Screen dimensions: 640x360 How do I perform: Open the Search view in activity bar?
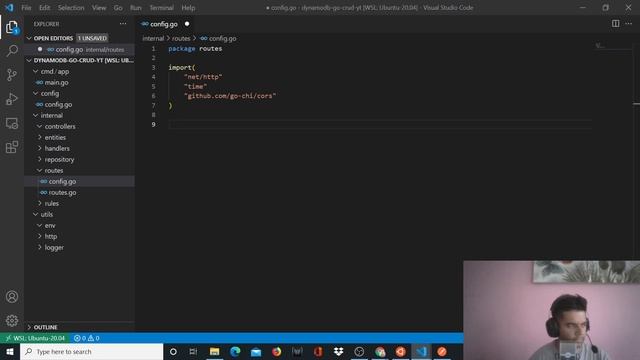coord(12,51)
